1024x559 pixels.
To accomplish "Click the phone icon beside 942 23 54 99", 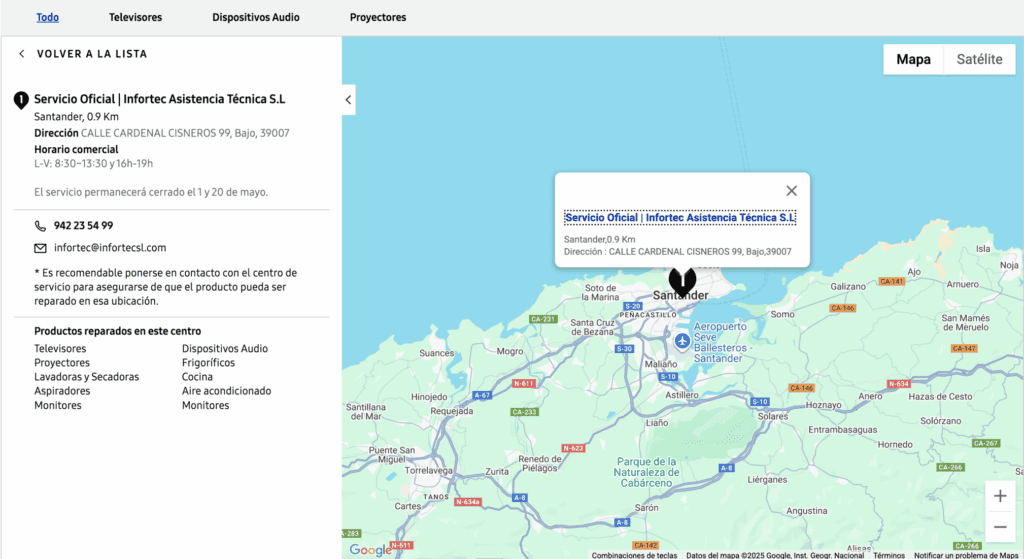I will [x=40, y=226].
